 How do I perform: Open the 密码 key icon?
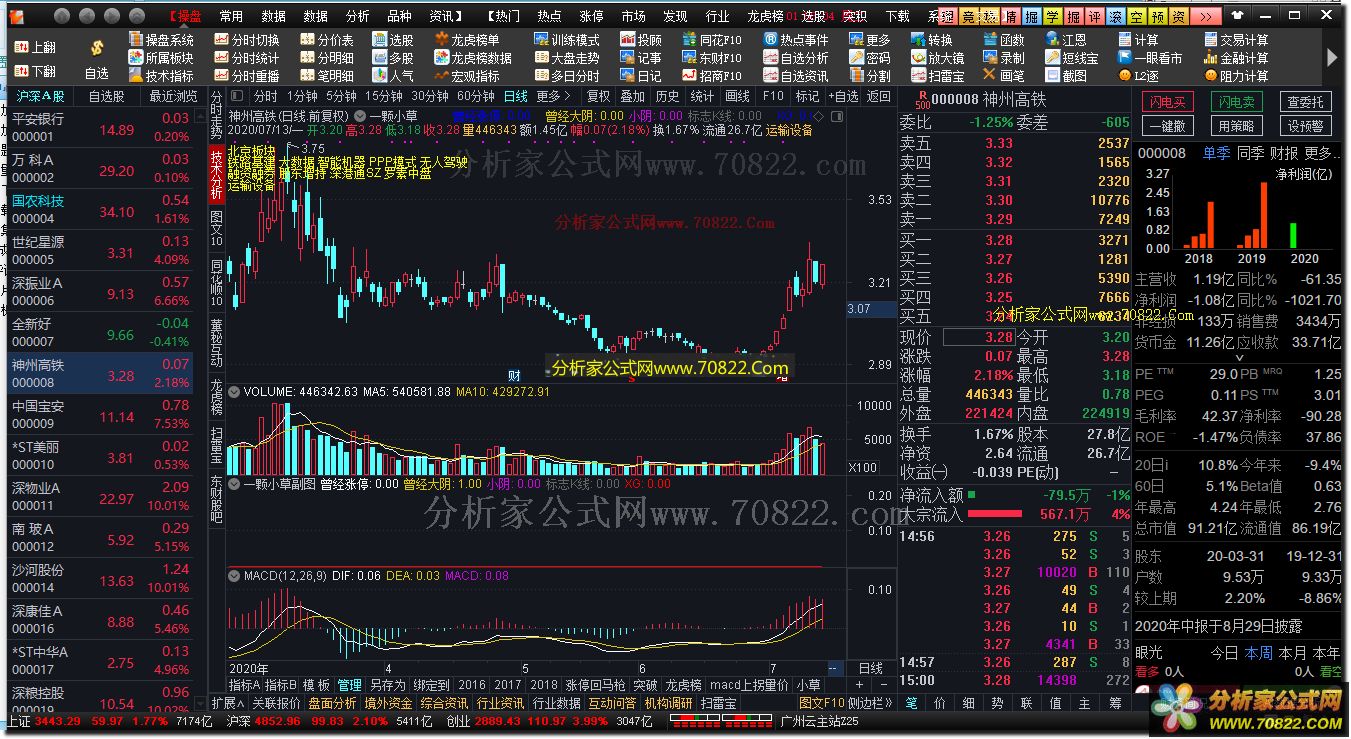pyautogui.click(x=856, y=58)
